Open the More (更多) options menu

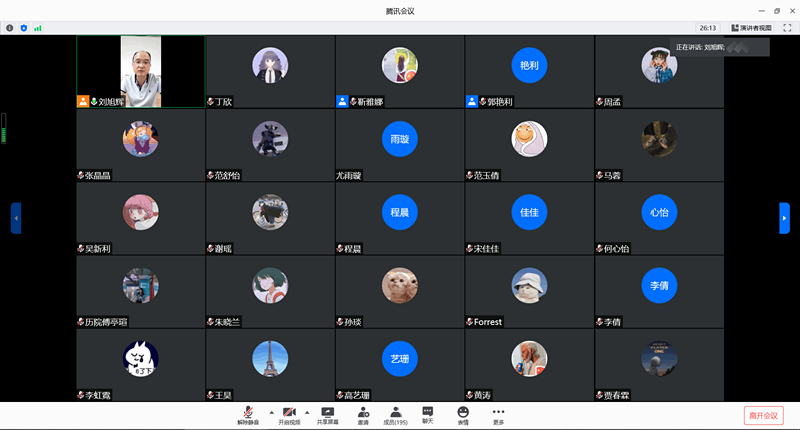[498, 414]
